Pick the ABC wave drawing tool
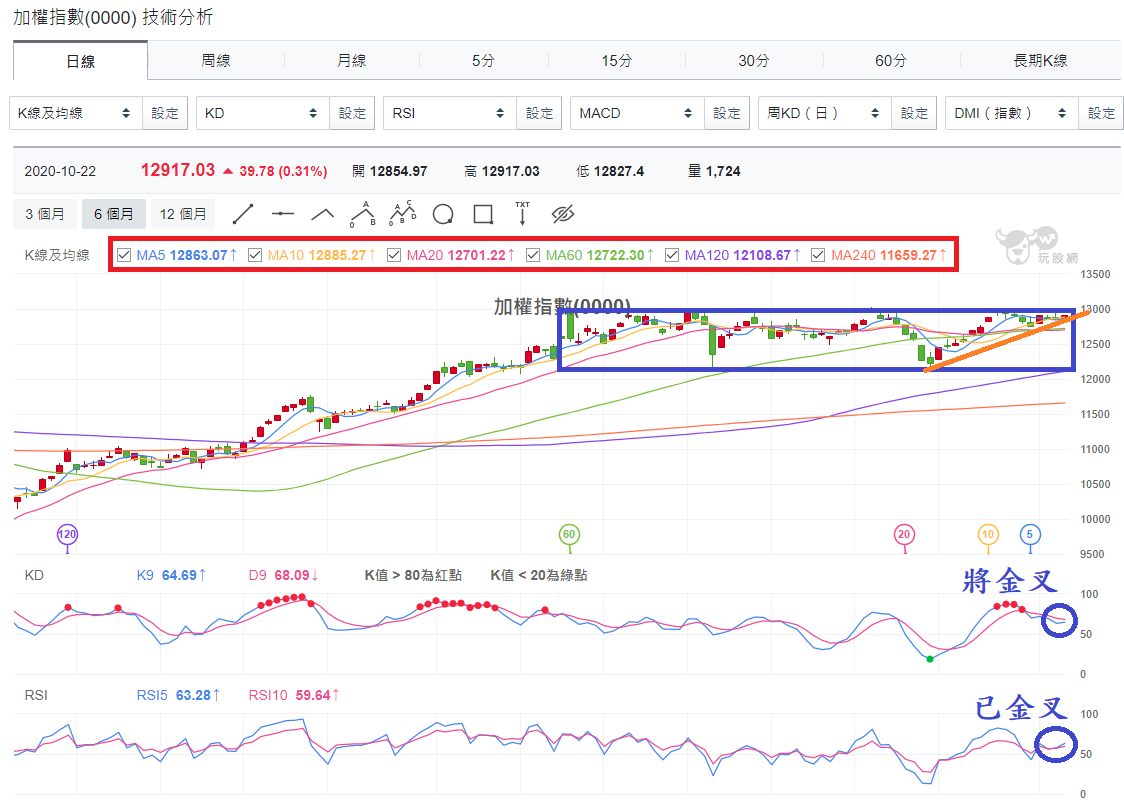 click(x=363, y=214)
